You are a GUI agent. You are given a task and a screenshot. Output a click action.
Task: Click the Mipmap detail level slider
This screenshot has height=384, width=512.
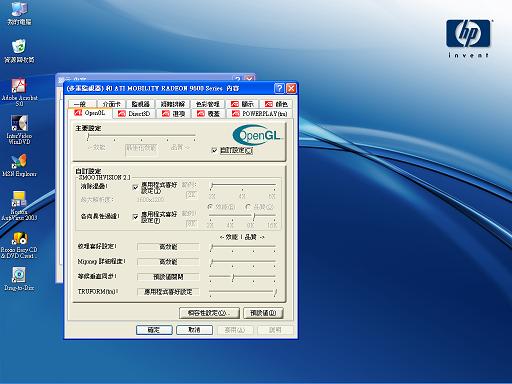243,262
